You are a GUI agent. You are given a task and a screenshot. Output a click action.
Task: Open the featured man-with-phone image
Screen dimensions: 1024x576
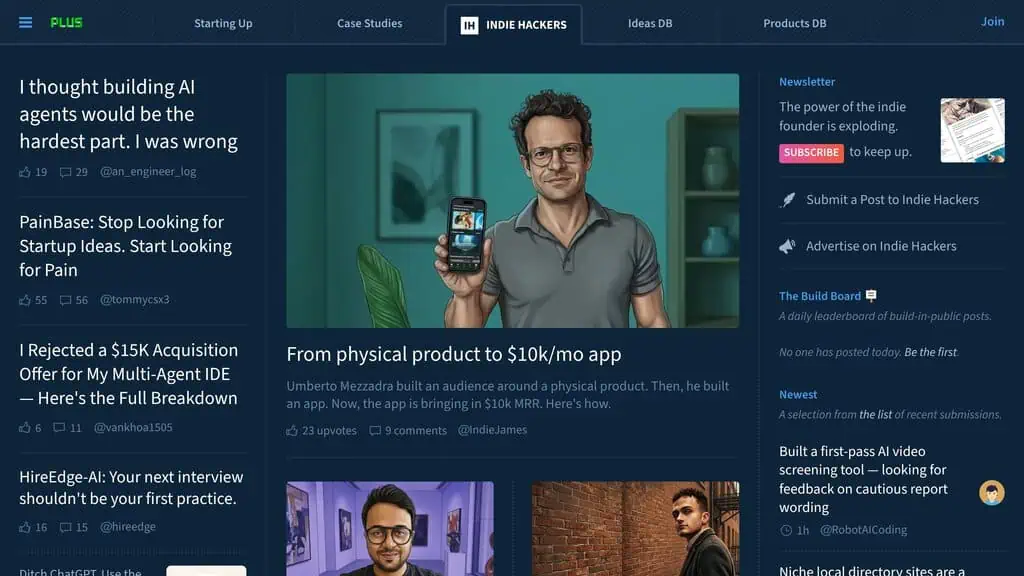513,200
